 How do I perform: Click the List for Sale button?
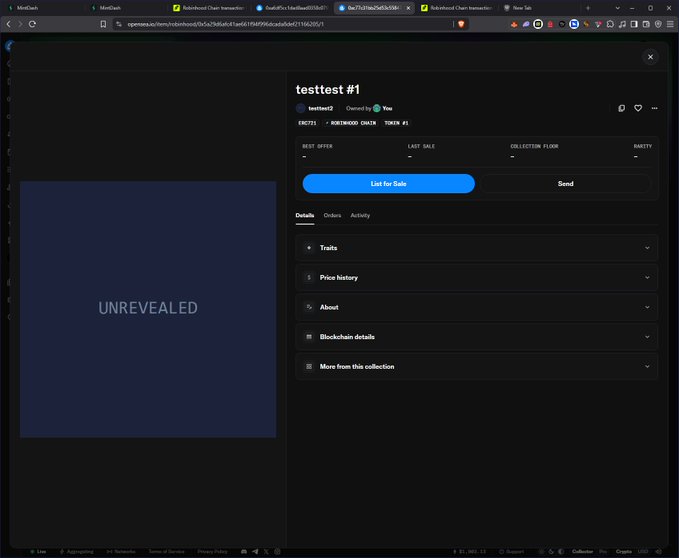(388, 184)
